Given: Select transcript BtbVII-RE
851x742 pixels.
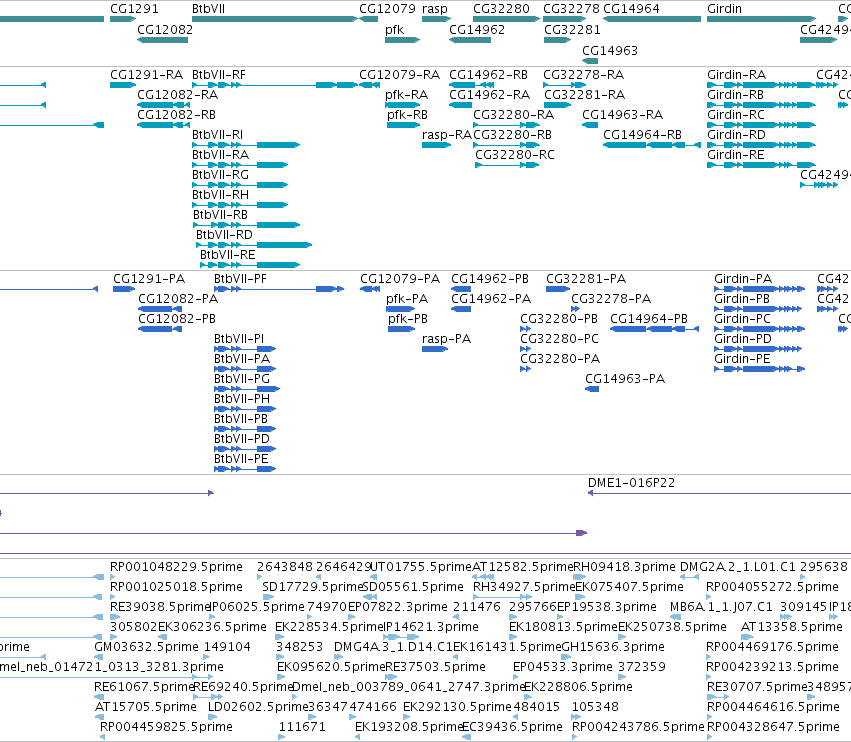Looking at the screenshot, I should click(227, 255).
